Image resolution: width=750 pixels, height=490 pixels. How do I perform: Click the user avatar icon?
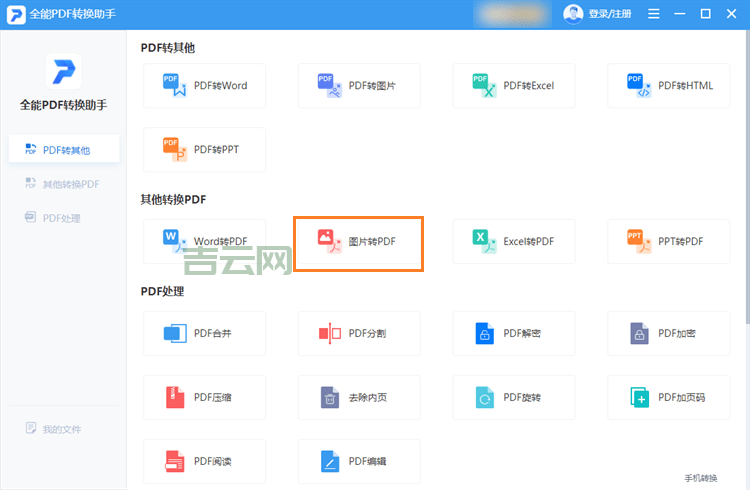point(573,14)
